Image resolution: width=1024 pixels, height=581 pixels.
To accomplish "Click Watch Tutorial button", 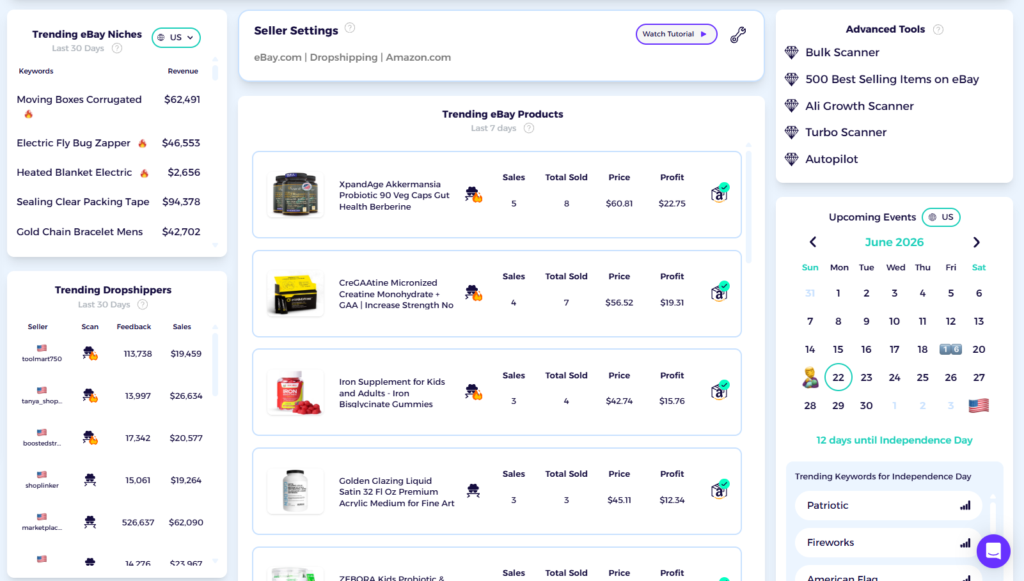I will coord(676,34).
